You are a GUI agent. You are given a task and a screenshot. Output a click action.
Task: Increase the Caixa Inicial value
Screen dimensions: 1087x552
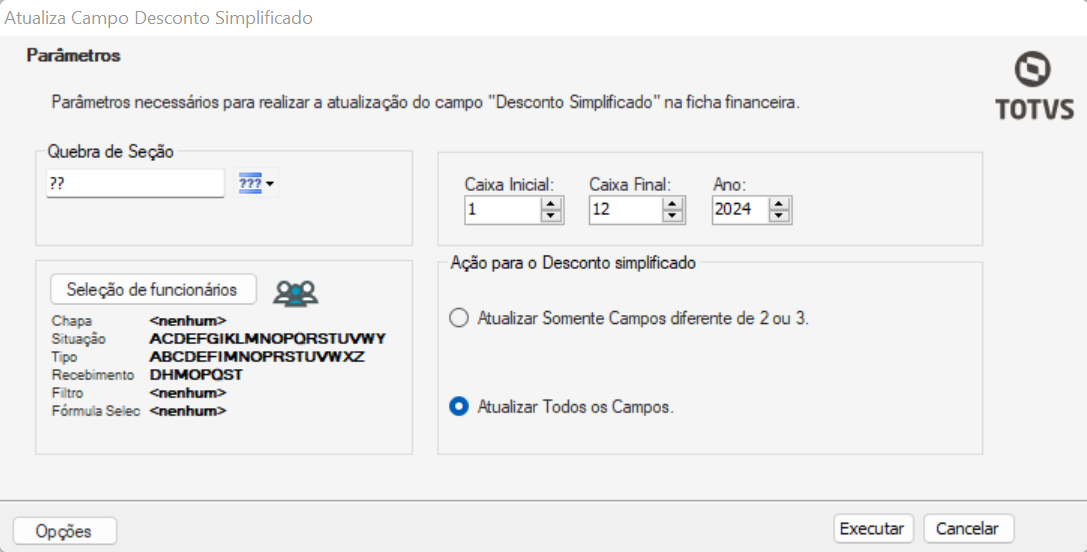(550, 204)
